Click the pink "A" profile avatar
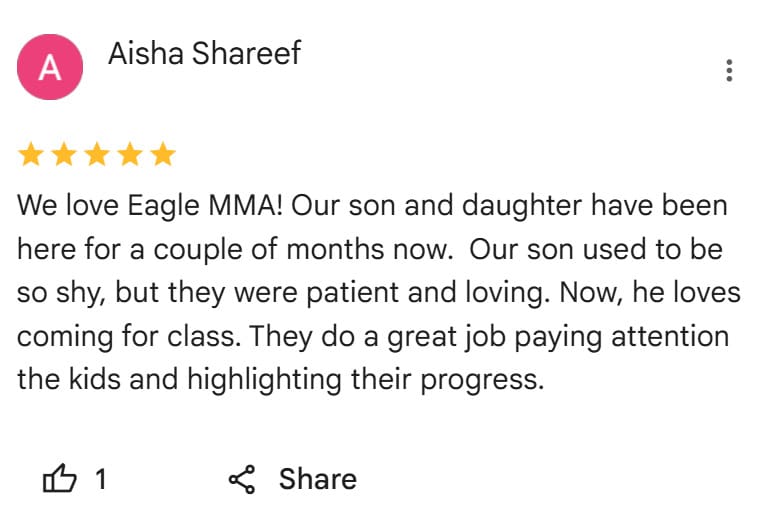The width and height of the screenshot is (772, 515). (x=50, y=66)
